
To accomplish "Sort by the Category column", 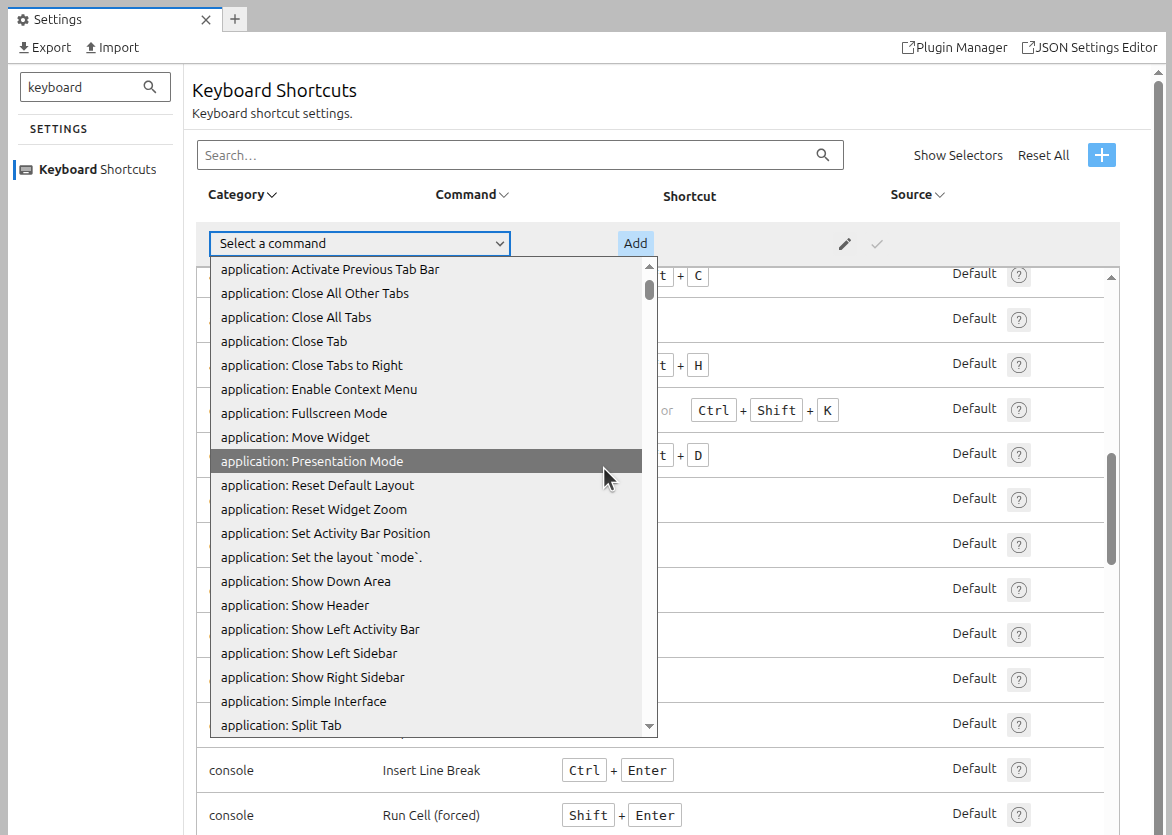I will [242, 194].
